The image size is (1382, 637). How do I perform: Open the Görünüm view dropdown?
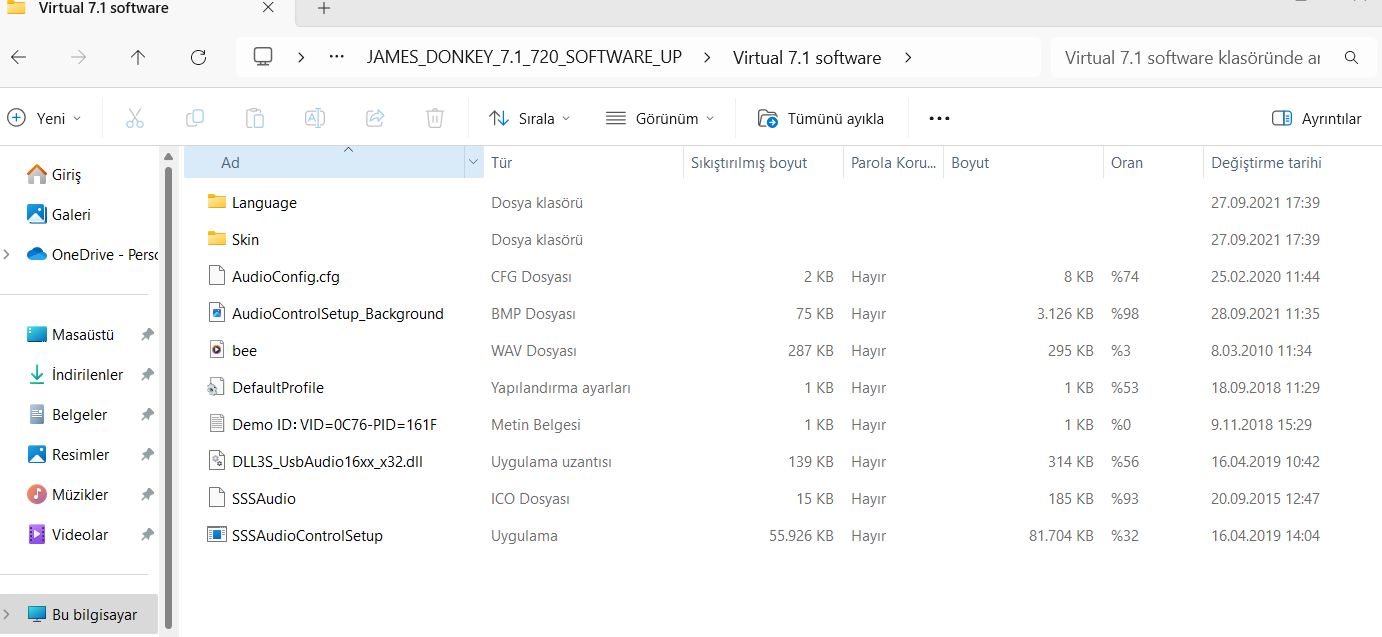pyautogui.click(x=661, y=118)
